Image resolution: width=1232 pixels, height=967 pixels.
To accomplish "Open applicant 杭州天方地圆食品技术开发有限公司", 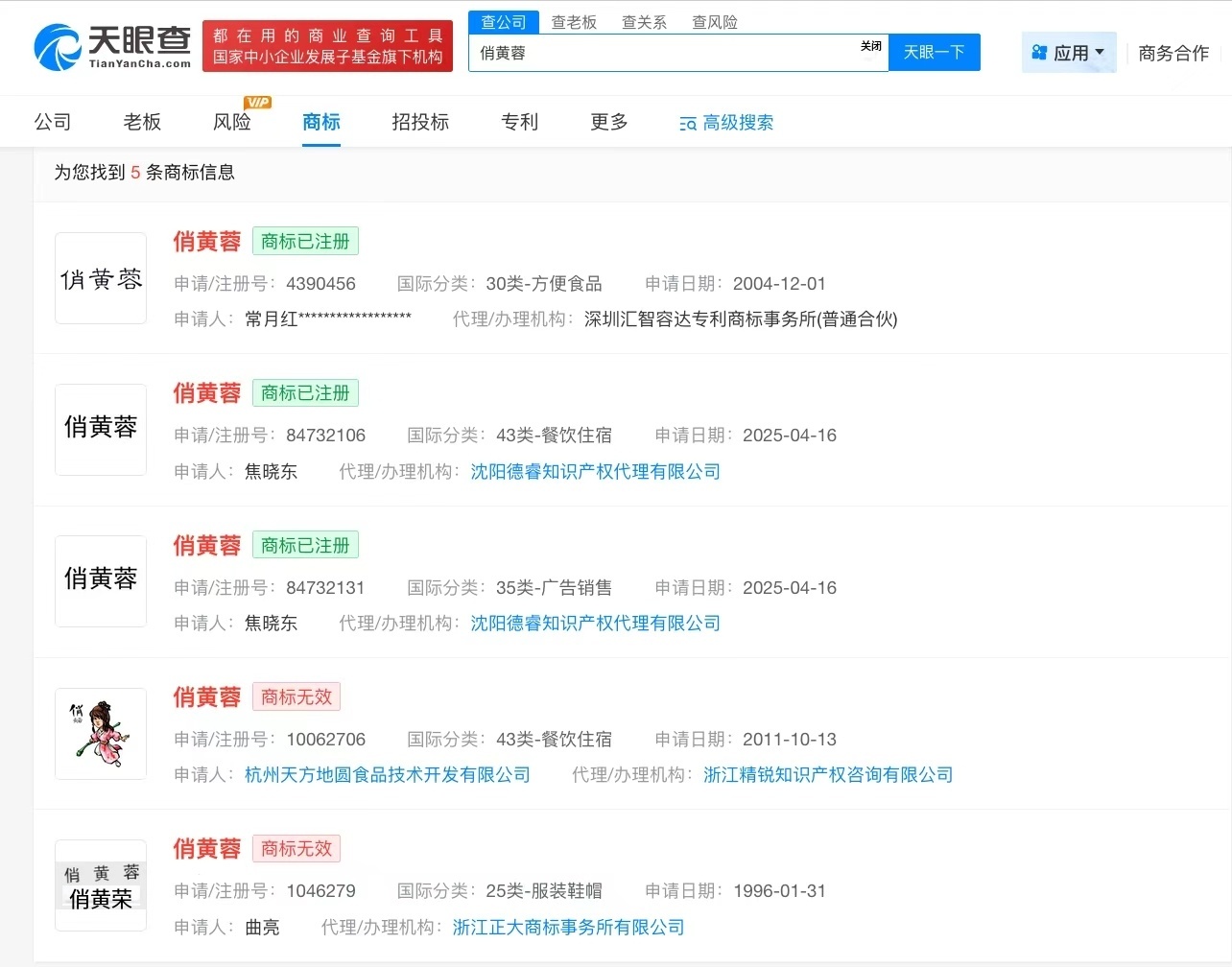I will pos(388,774).
